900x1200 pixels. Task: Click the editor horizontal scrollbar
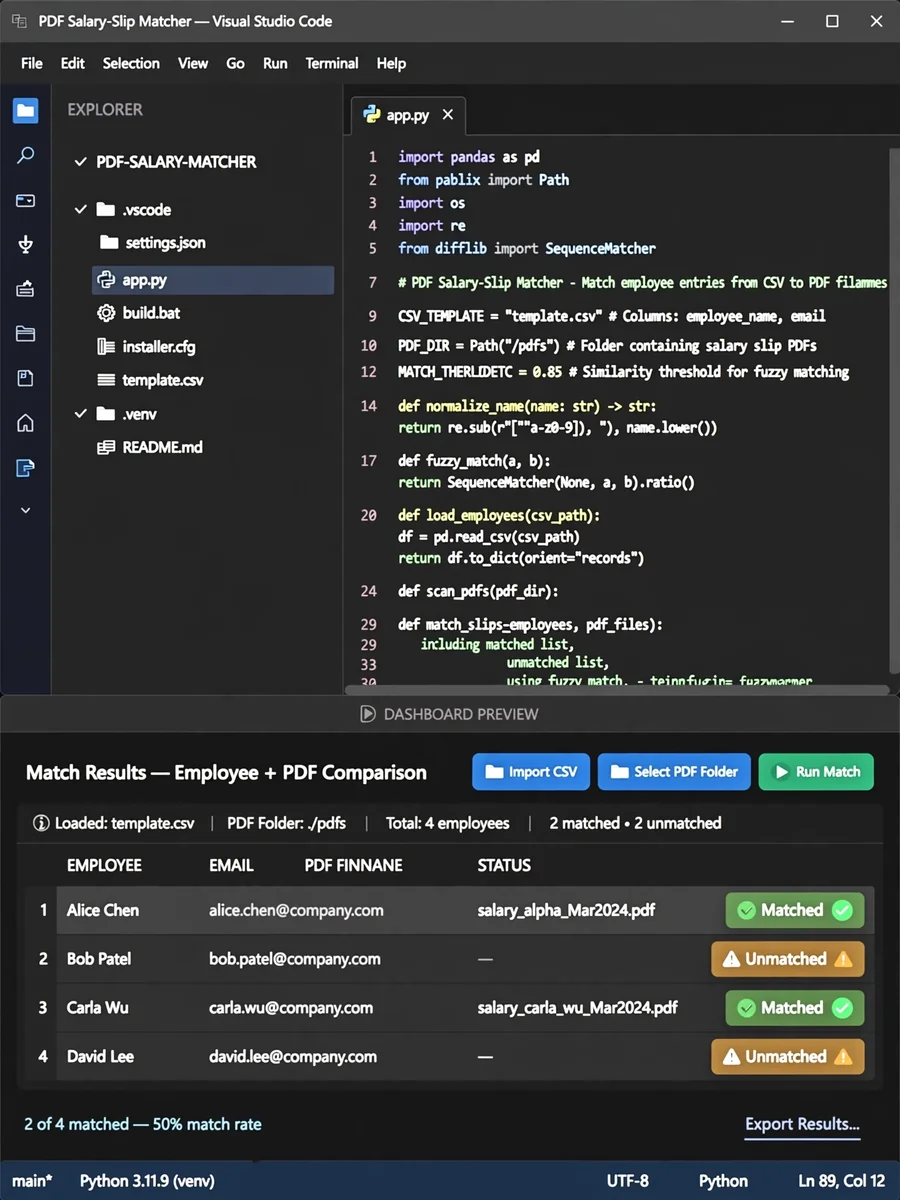617,690
